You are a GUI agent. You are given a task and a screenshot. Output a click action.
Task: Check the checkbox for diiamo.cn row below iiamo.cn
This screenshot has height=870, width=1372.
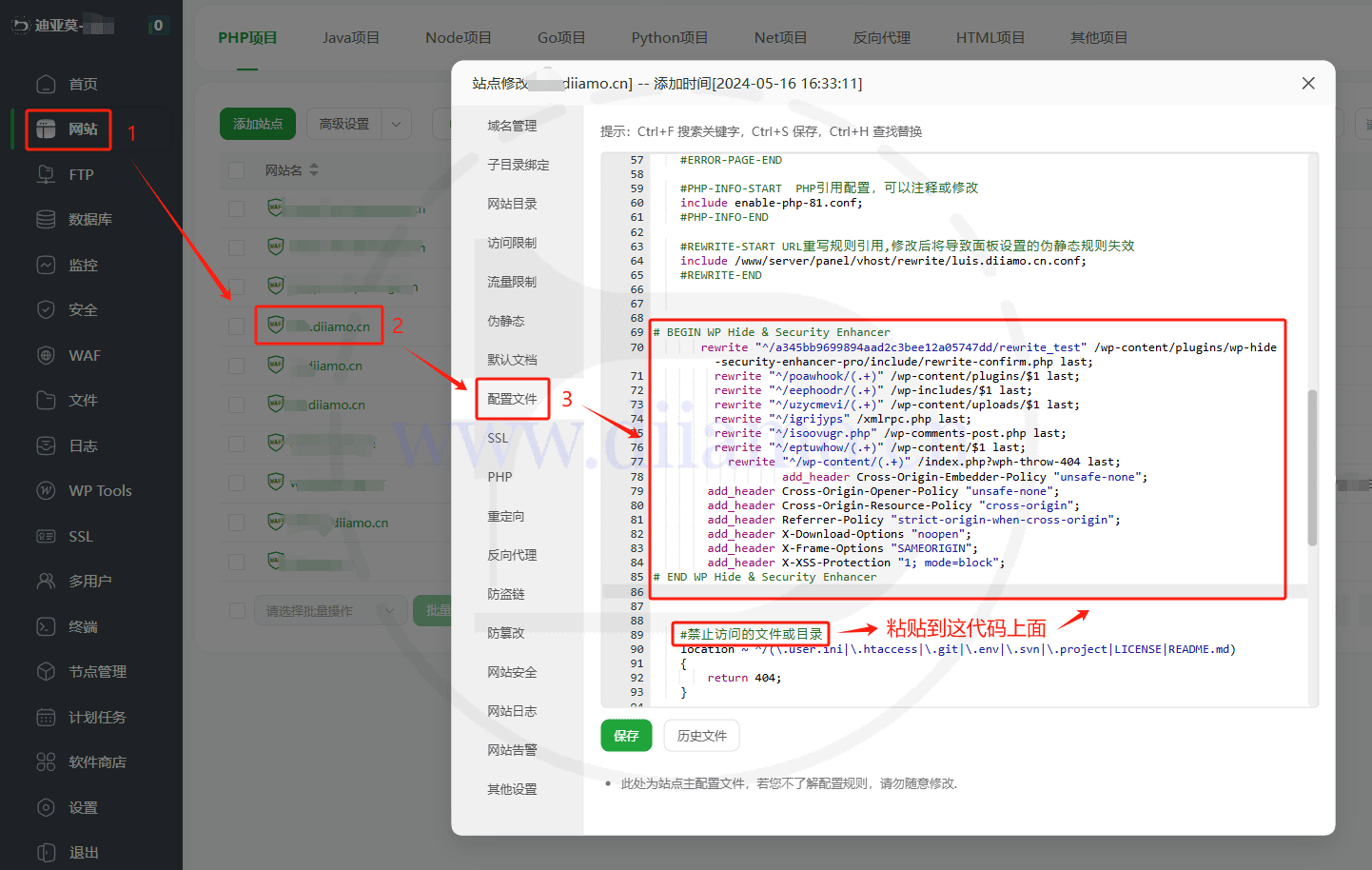point(237,405)
